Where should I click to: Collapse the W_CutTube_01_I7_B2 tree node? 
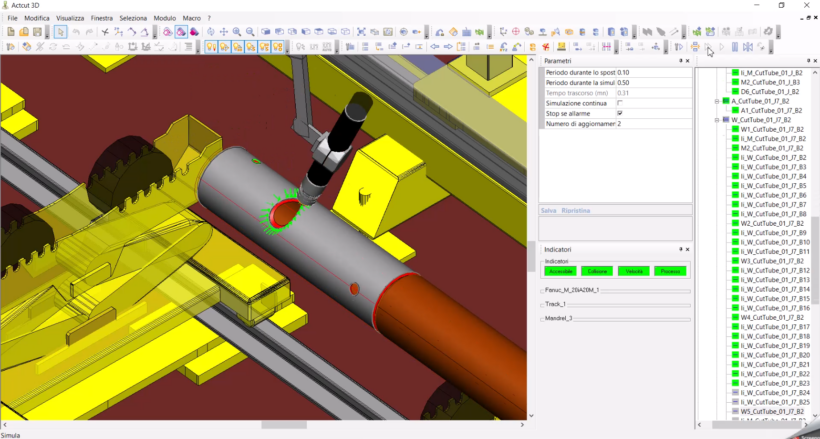[716, 120]
